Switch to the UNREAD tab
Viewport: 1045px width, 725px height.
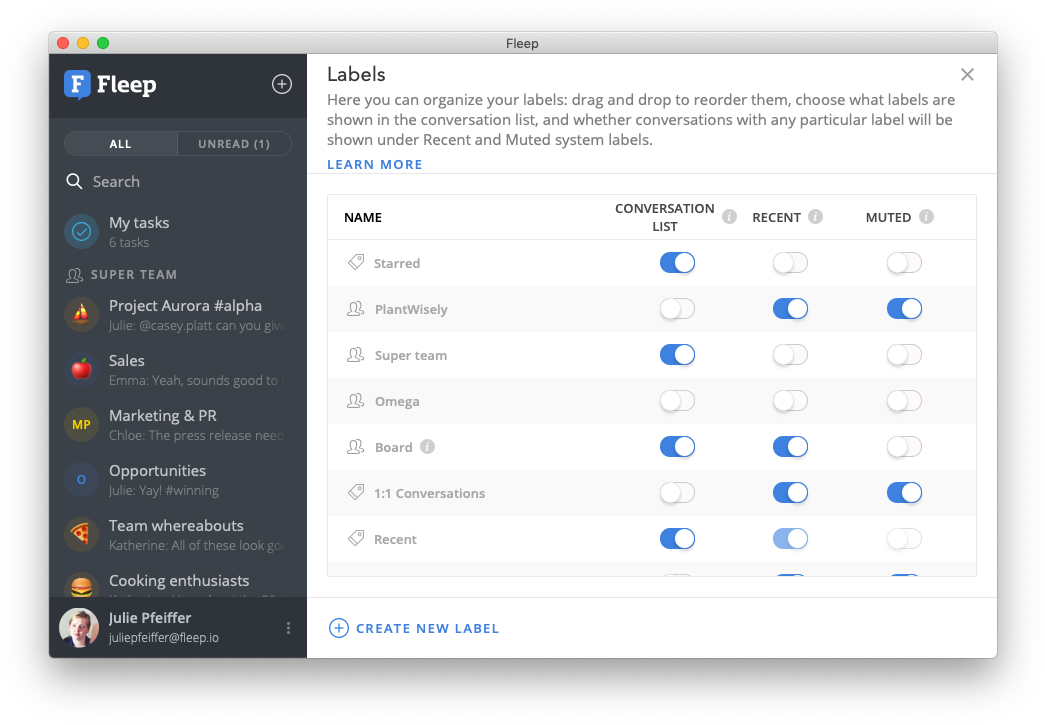(234, 144)
